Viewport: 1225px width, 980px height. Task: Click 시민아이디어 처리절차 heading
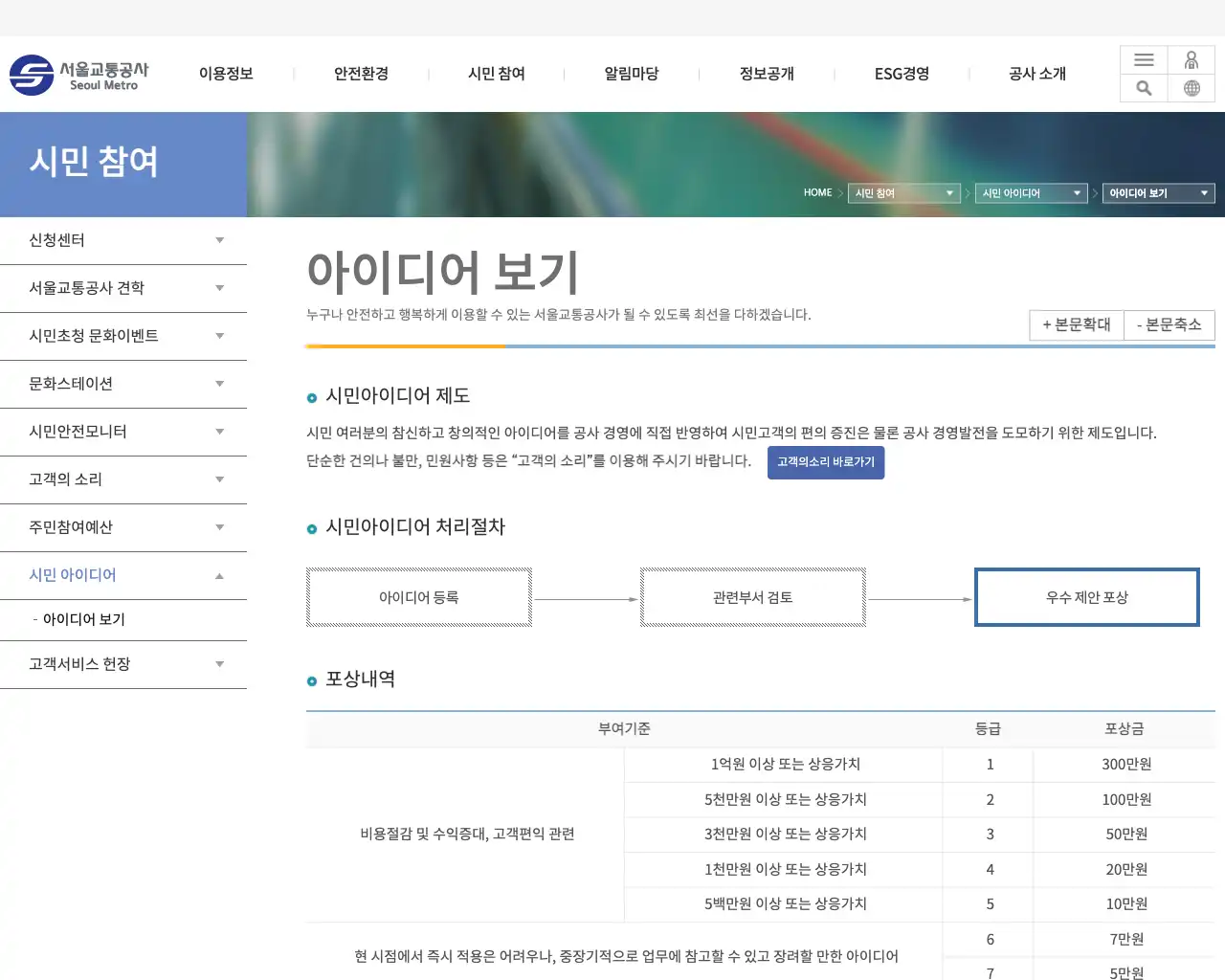tap(415, 527)
